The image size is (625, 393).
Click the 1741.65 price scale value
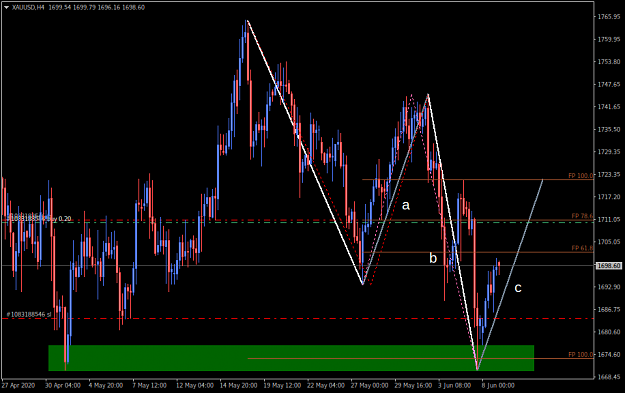click(609, 106)
